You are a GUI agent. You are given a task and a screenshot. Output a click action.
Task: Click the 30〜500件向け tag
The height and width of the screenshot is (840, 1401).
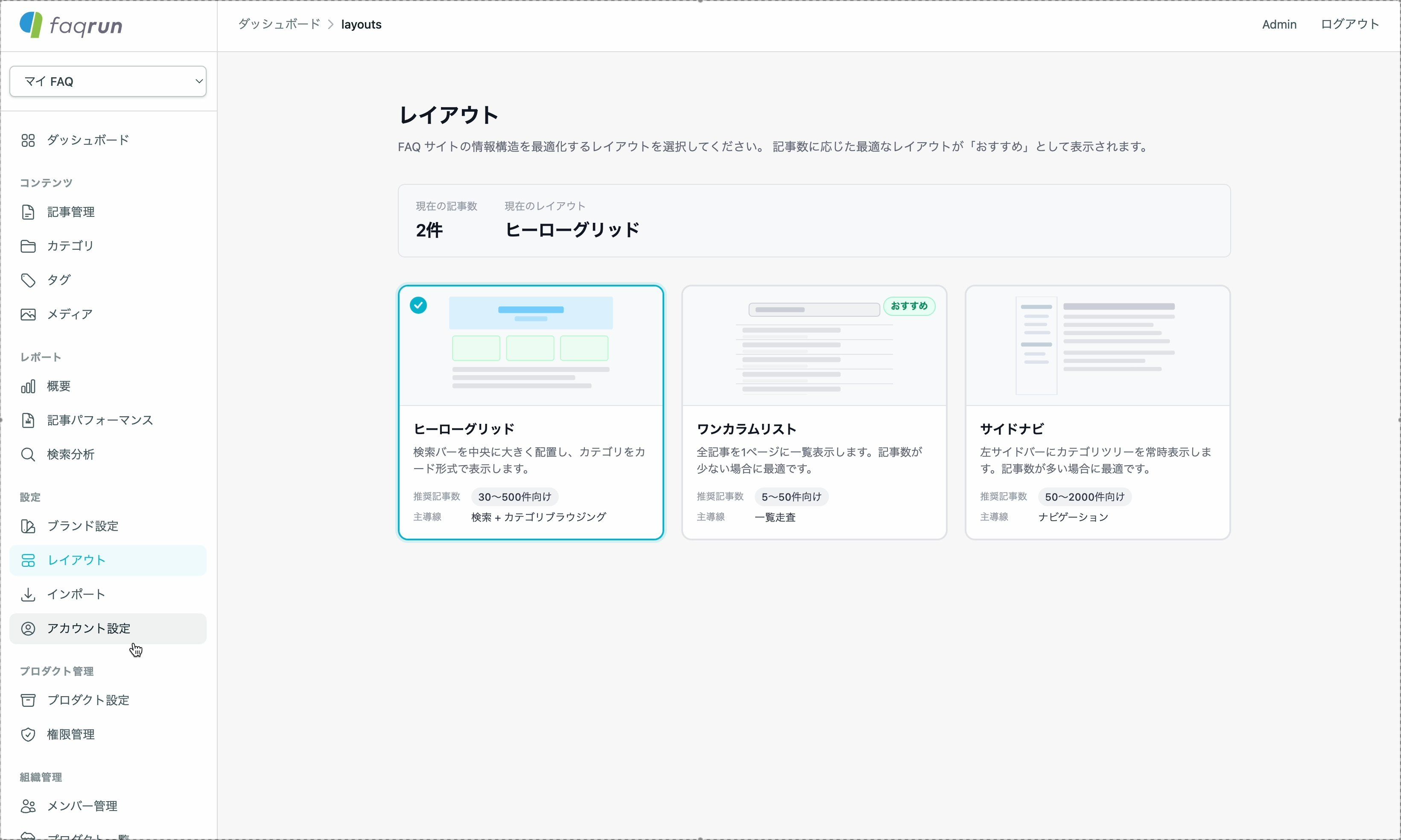coord(514,497)
